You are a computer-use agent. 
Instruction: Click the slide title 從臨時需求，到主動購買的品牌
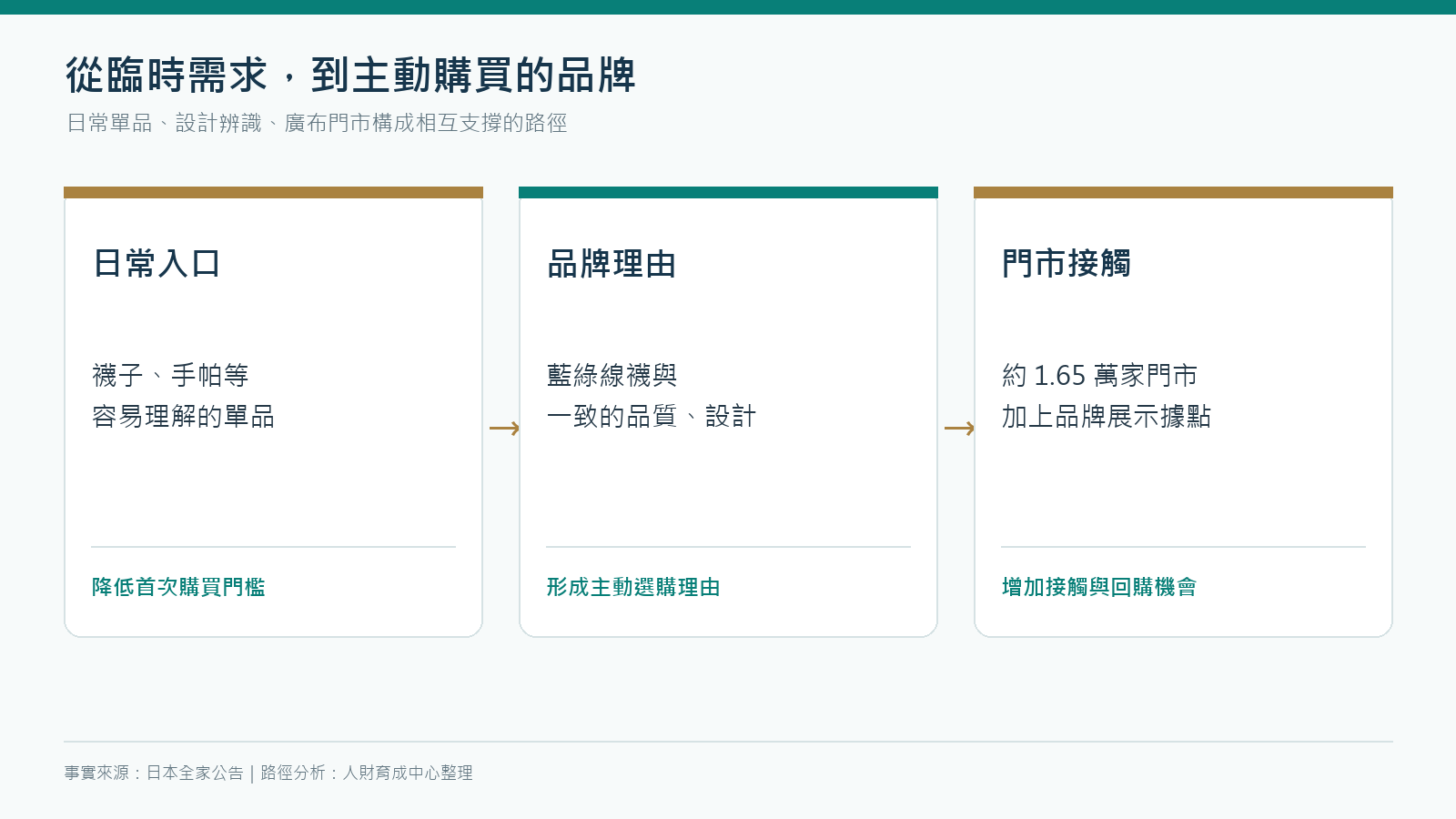[x=350, y=75]
